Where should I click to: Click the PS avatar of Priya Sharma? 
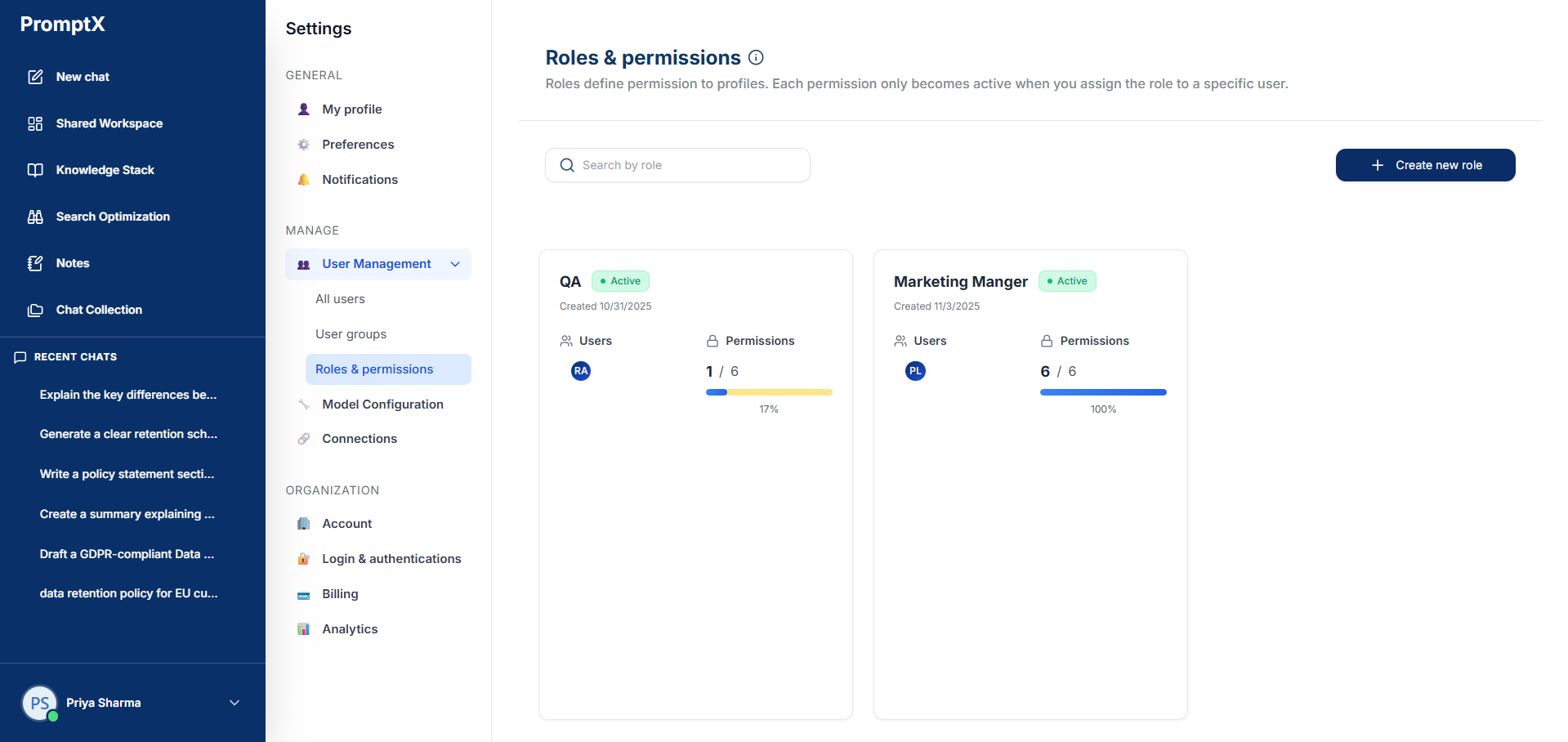[x=40, y=703]
